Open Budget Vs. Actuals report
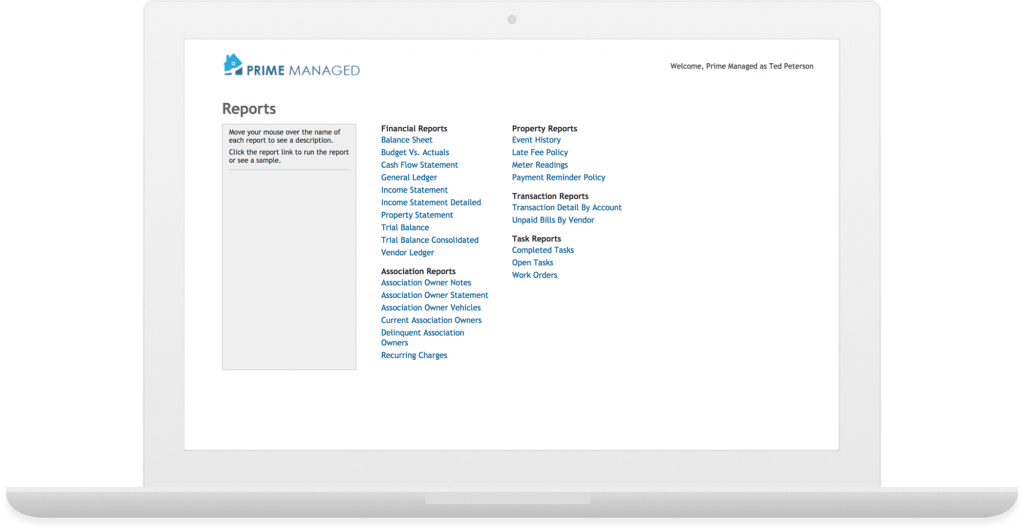 415,152
